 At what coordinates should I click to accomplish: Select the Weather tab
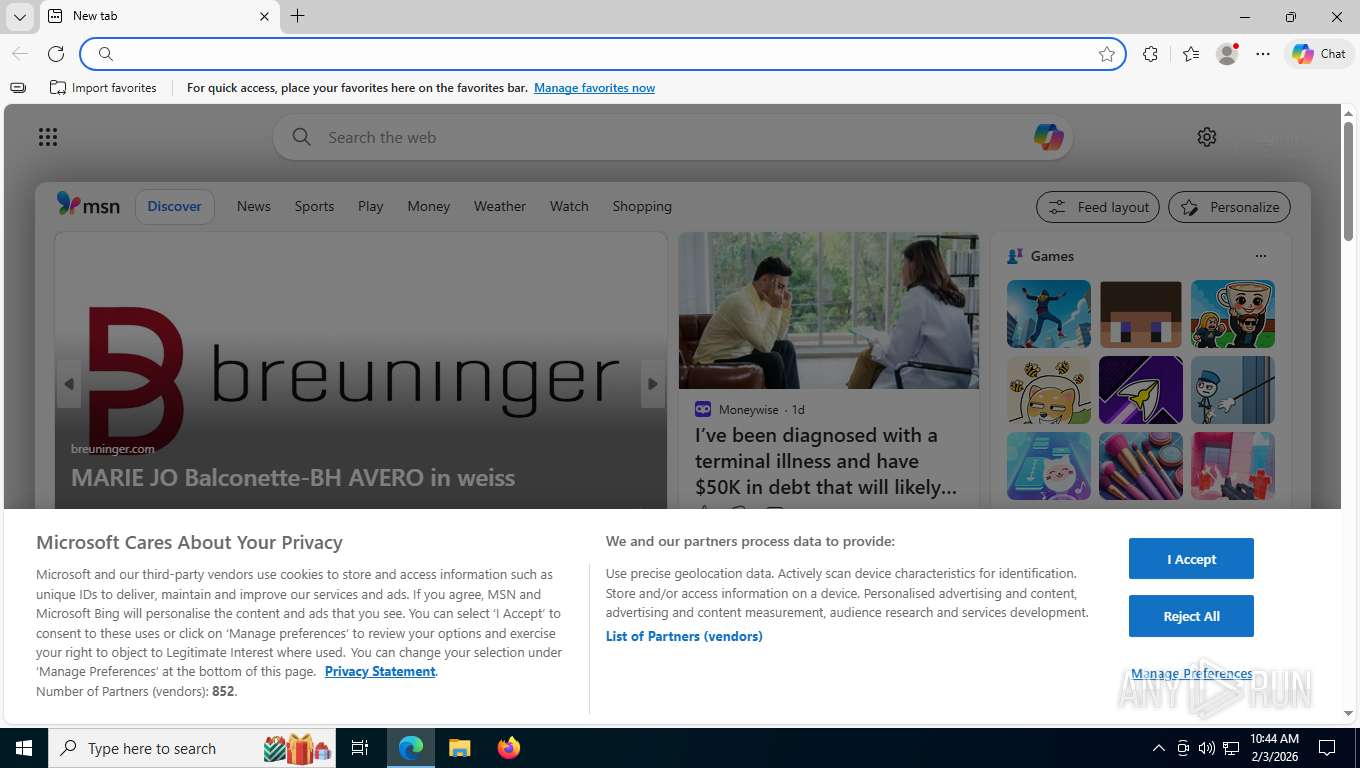pyautogui.click(x=500, y=206)
